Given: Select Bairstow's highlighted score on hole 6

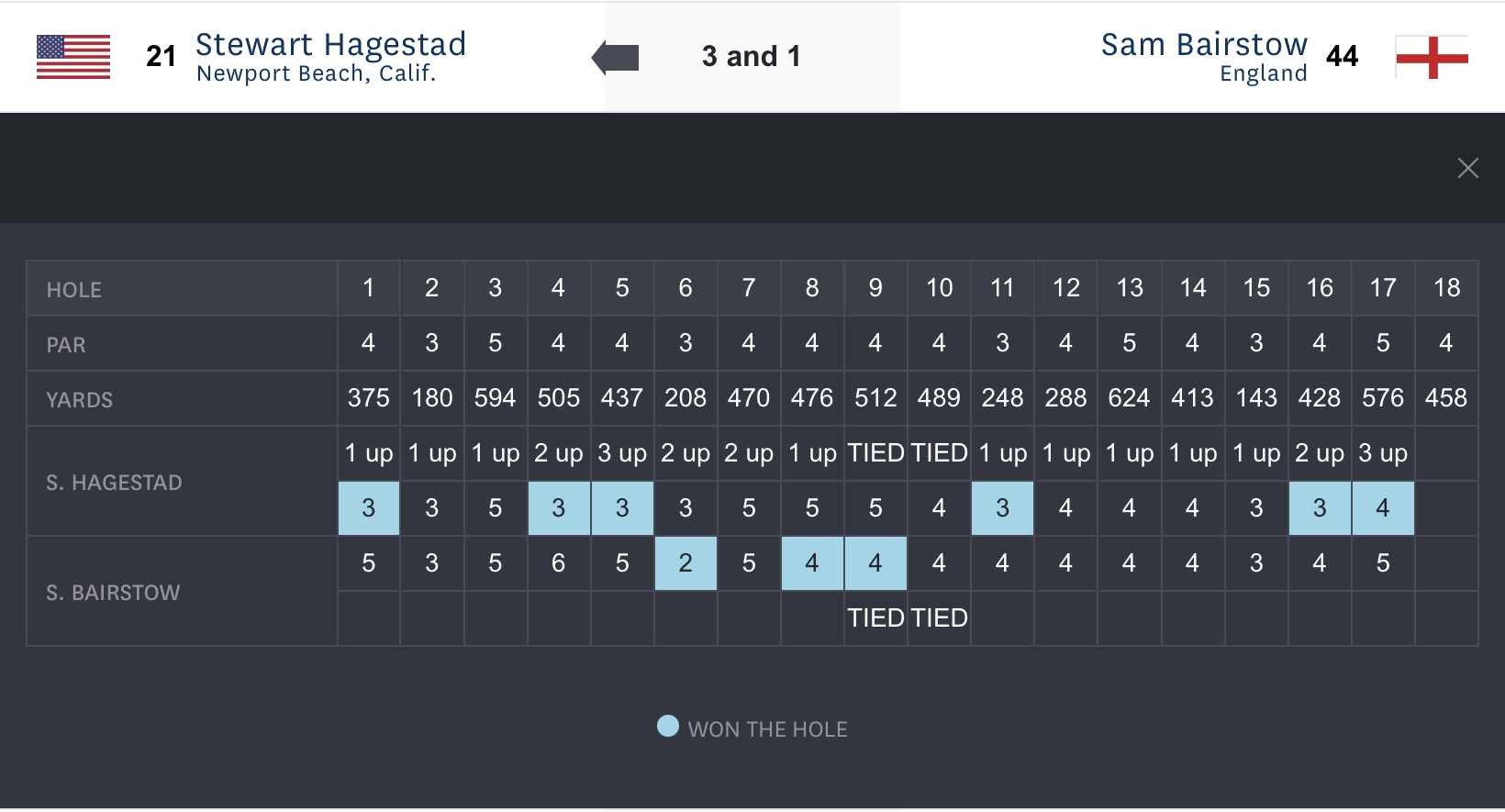Looking at the screenshot, I should (x=686, y=563).
